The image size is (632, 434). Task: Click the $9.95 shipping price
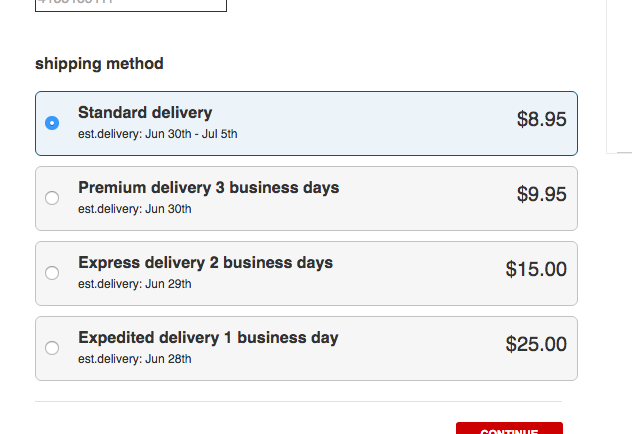point(541,195)
